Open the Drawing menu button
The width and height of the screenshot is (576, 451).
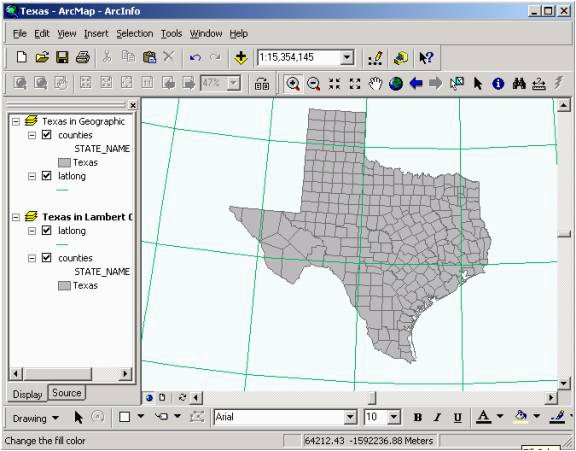pos(35,418)
